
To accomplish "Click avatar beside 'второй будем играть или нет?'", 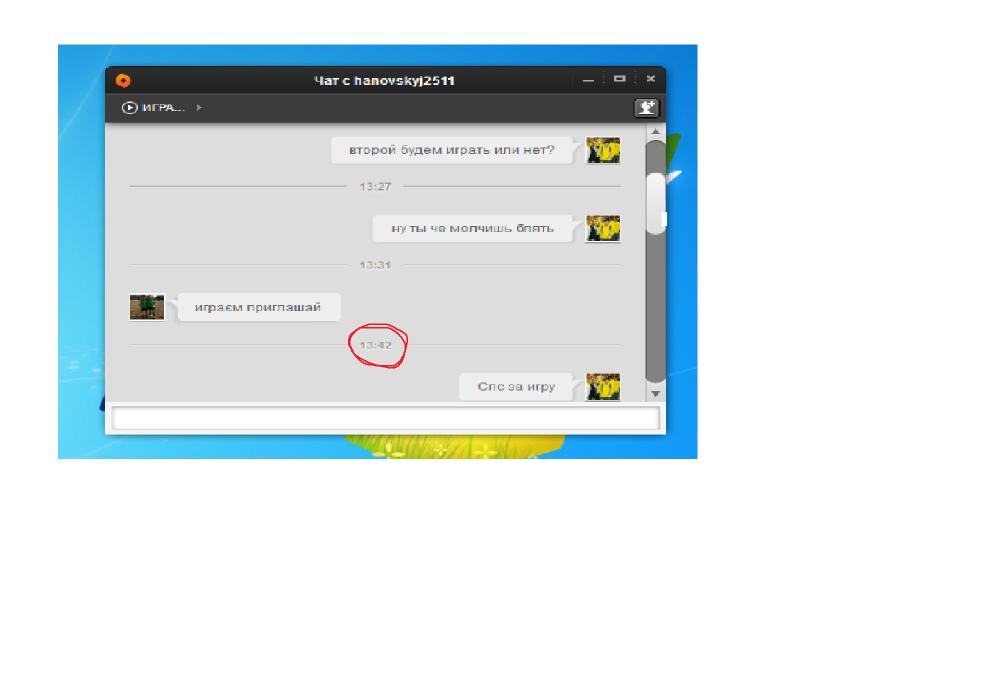I will pyautogui.click(x=603, y=150).
